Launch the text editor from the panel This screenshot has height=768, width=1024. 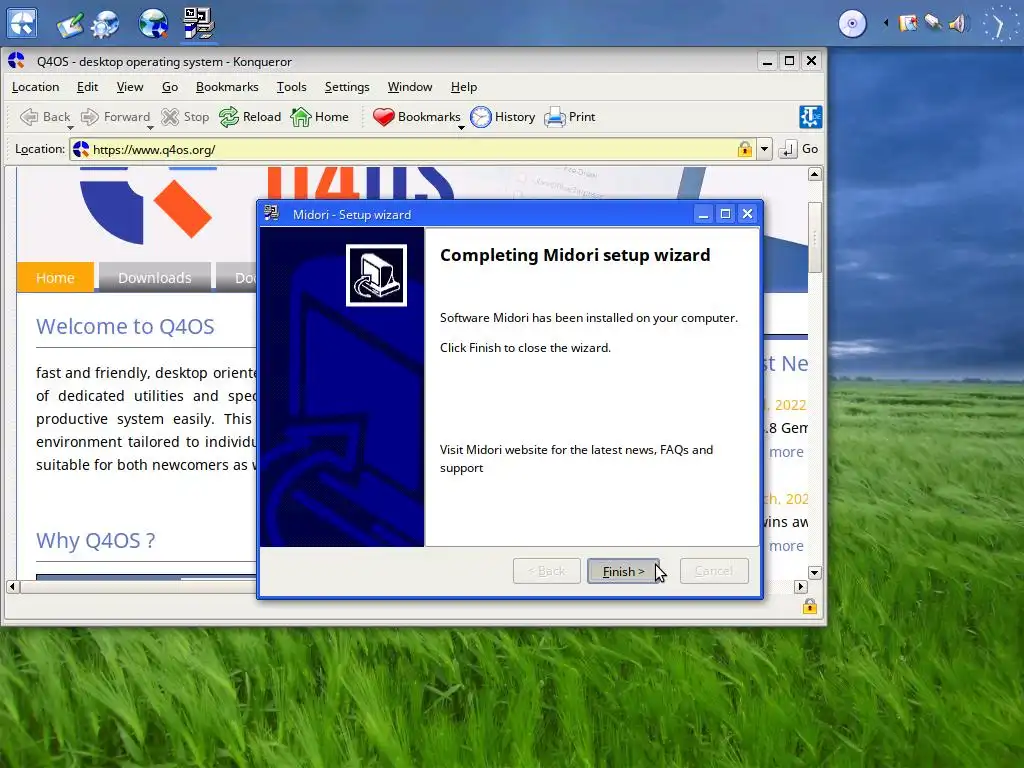click(x=70, y=24)
